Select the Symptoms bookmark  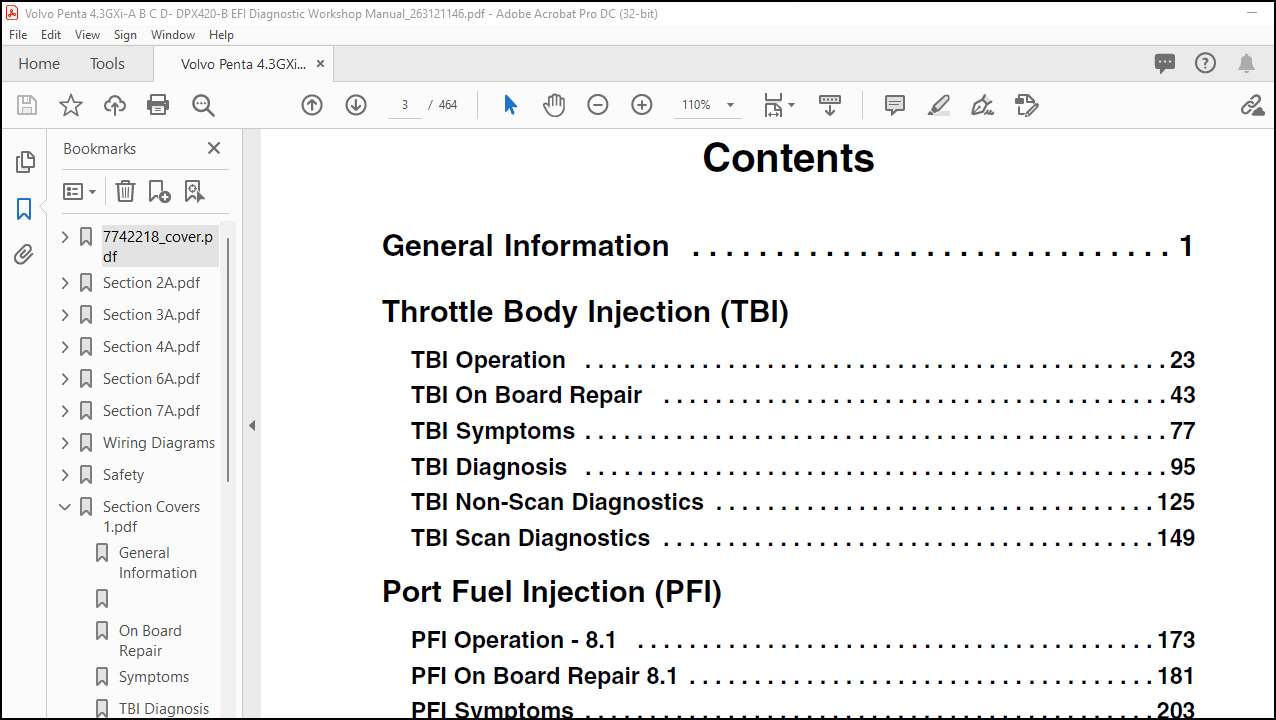154,677
